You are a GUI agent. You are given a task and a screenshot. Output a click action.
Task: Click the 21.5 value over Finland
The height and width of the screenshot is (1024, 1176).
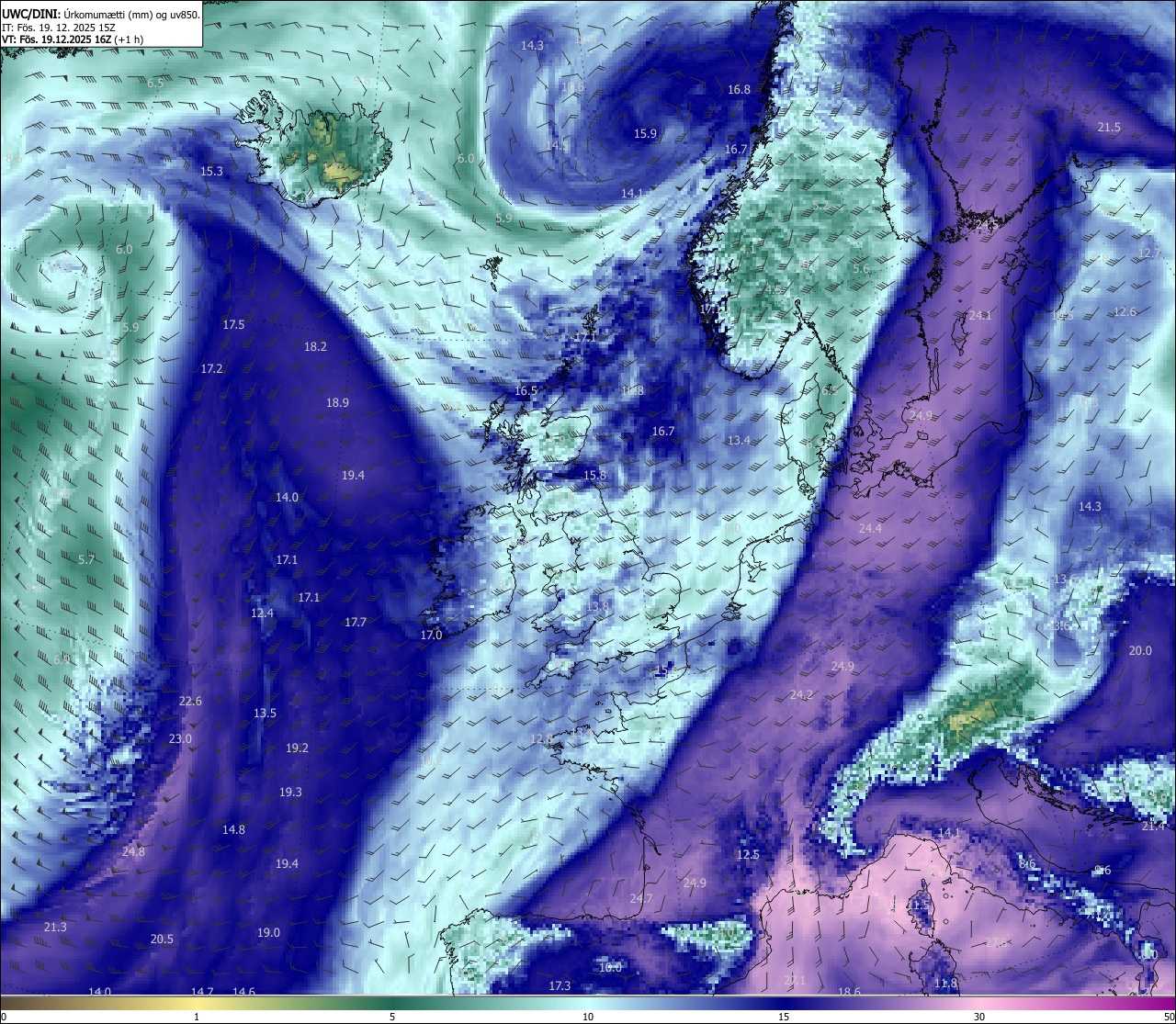point(1109,127)
